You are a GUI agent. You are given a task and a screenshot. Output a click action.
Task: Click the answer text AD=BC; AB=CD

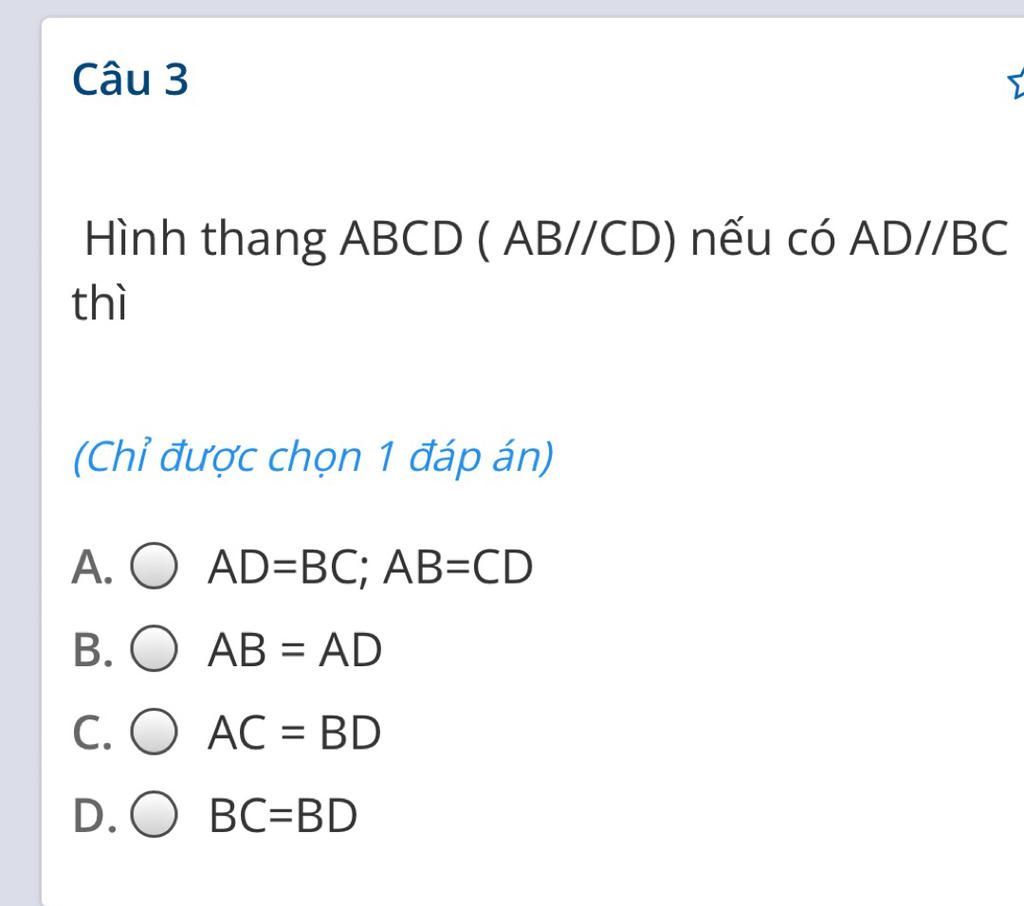click(370, 567)
